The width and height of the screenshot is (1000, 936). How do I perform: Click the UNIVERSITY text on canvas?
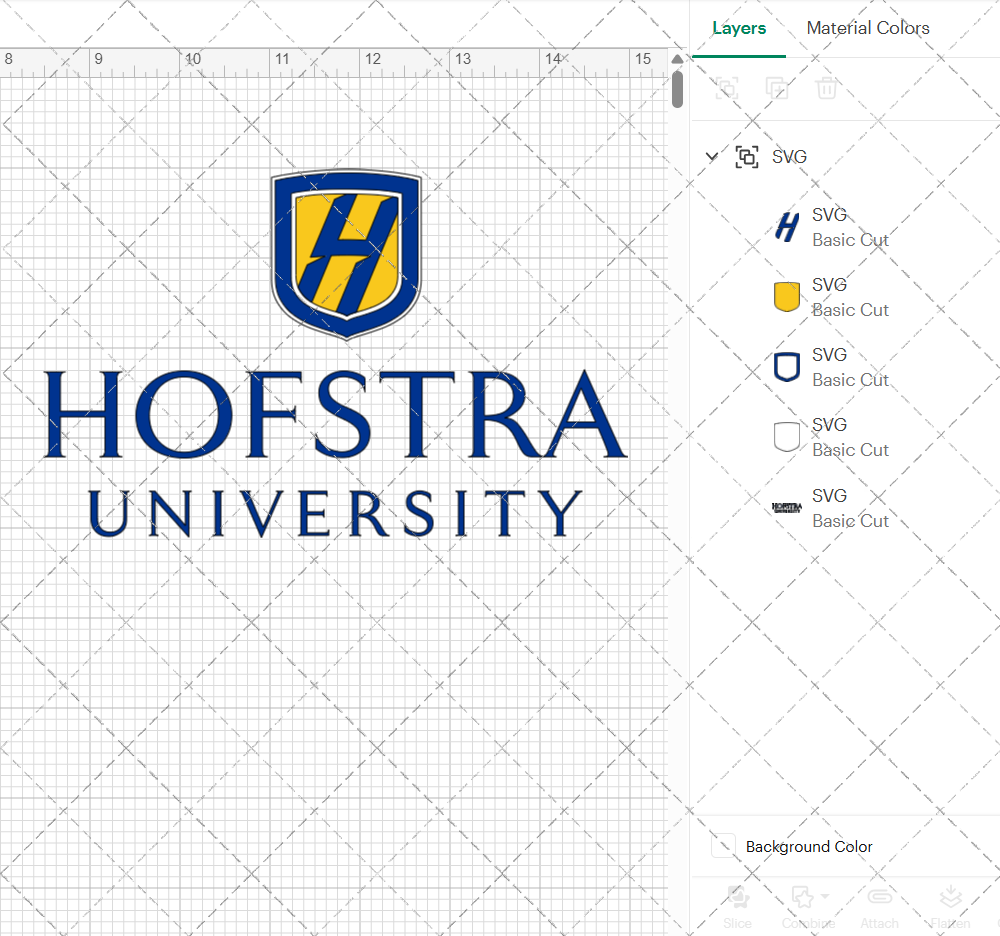click(335, 513)
